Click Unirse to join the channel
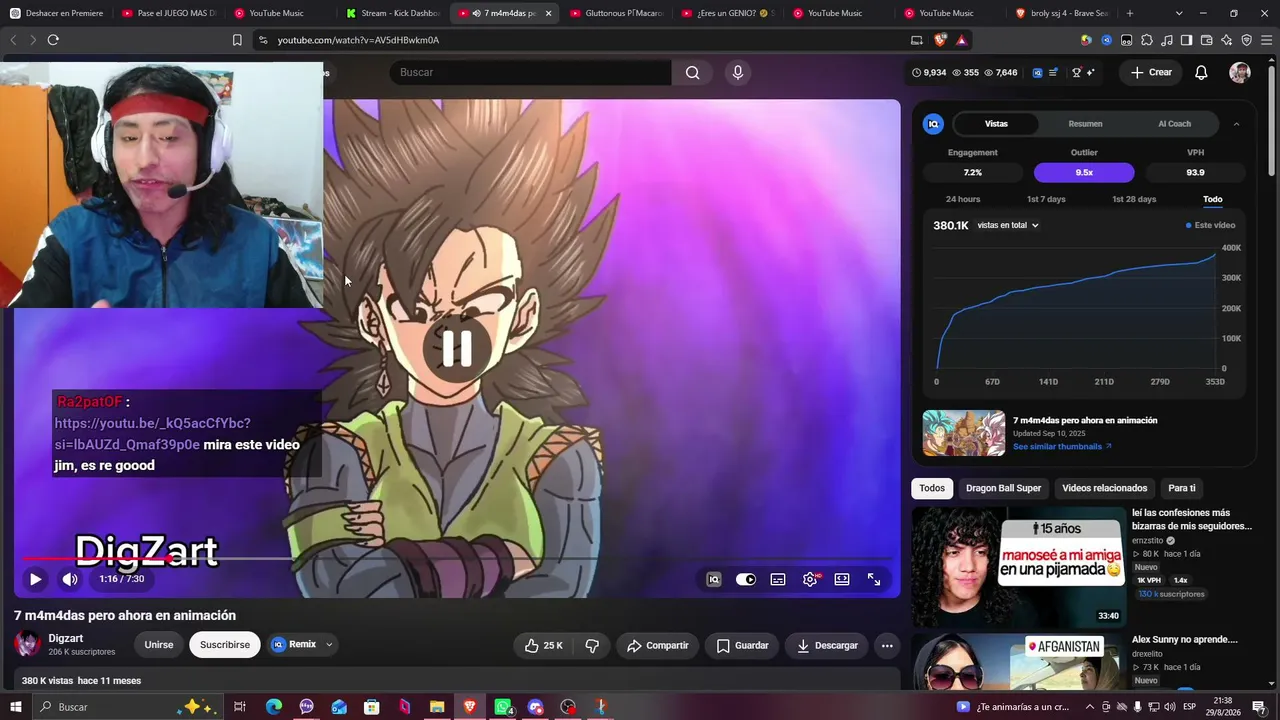 (159, 645)
